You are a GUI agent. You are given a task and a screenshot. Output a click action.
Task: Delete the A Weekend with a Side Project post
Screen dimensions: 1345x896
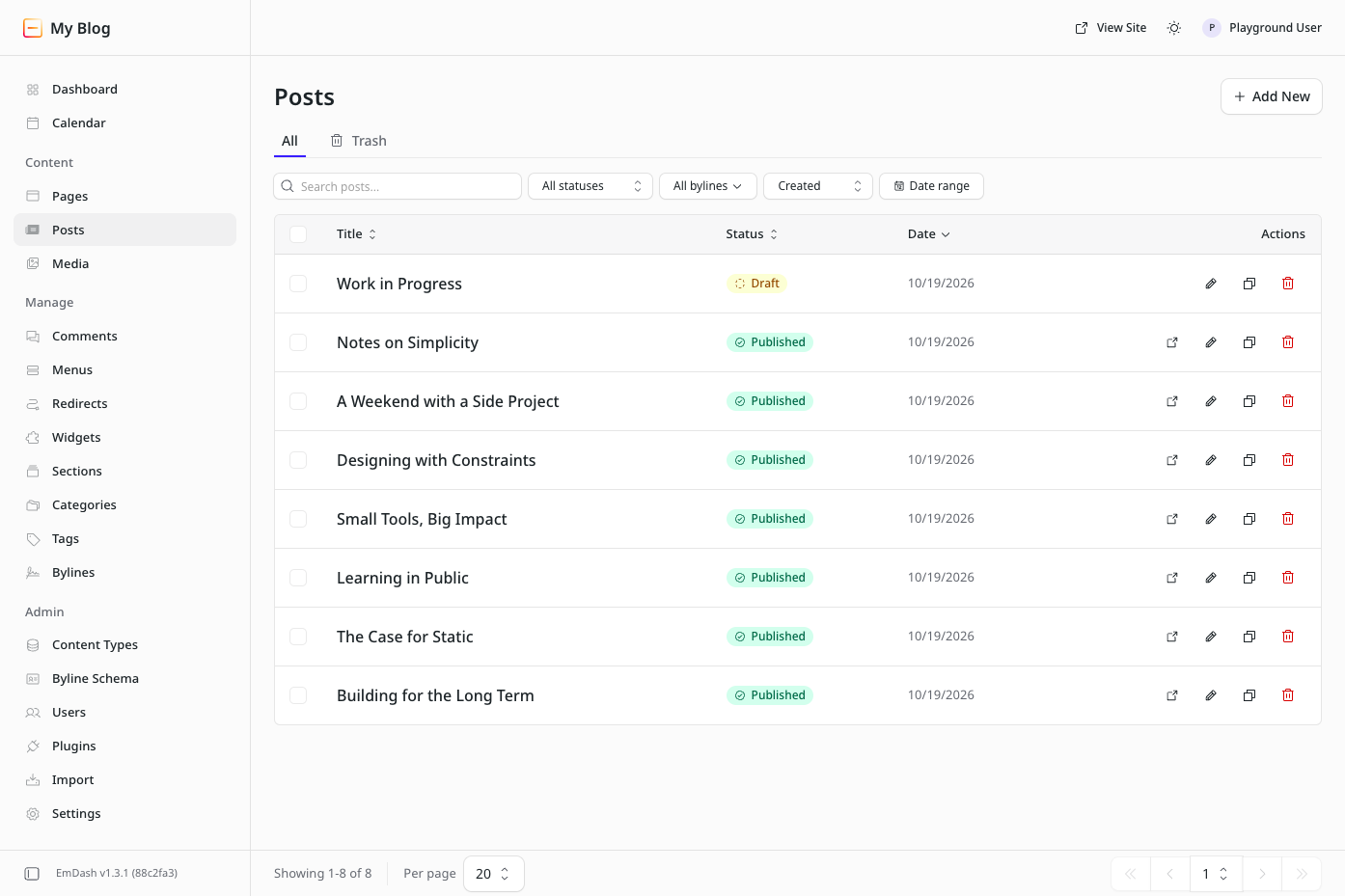[x=1288, y=401]
